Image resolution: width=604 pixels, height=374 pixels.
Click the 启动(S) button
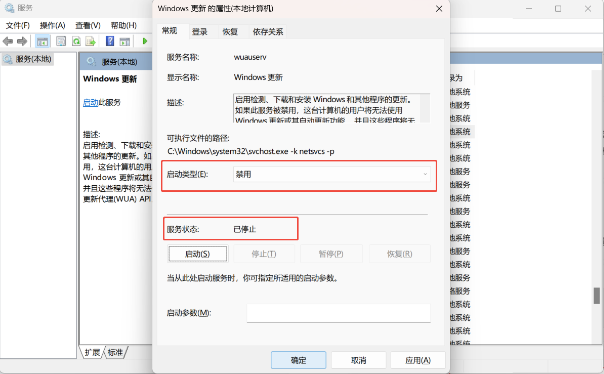coord(198,254)
